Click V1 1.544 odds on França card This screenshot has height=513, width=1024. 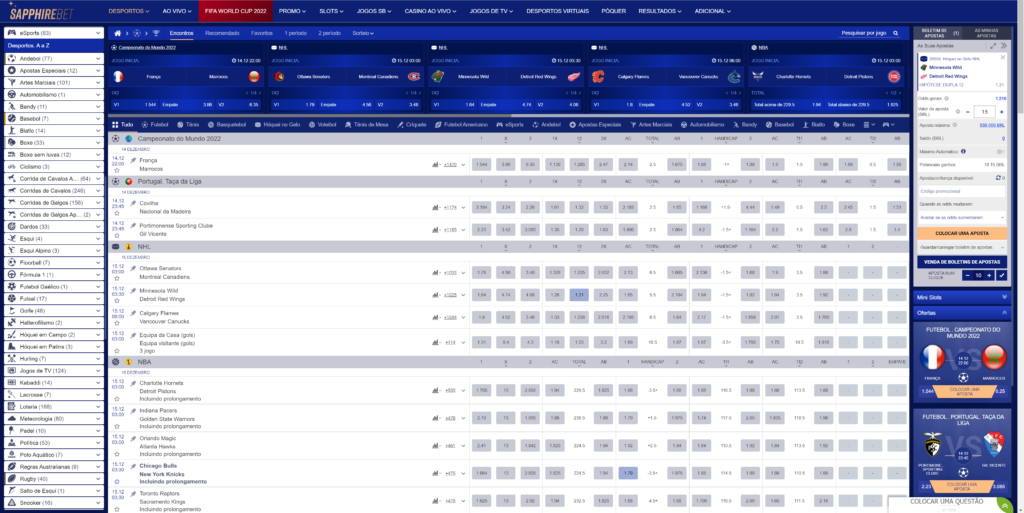[x=135, y=104]
